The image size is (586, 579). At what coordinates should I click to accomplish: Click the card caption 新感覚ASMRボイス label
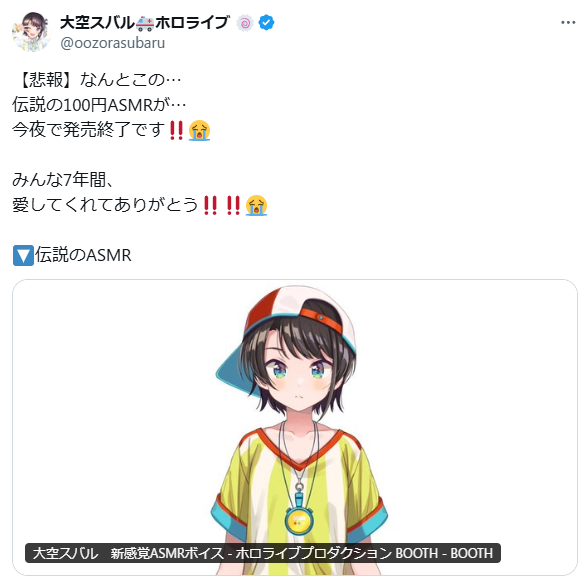point(167,553)
